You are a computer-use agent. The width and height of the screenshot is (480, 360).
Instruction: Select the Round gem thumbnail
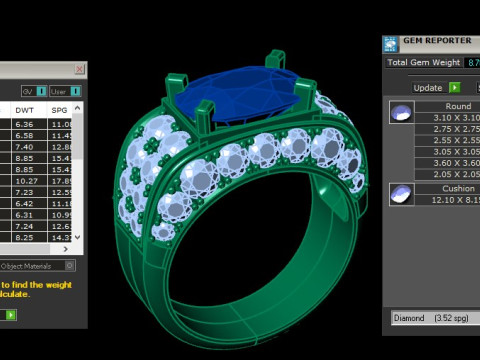(x=402, y=112)
